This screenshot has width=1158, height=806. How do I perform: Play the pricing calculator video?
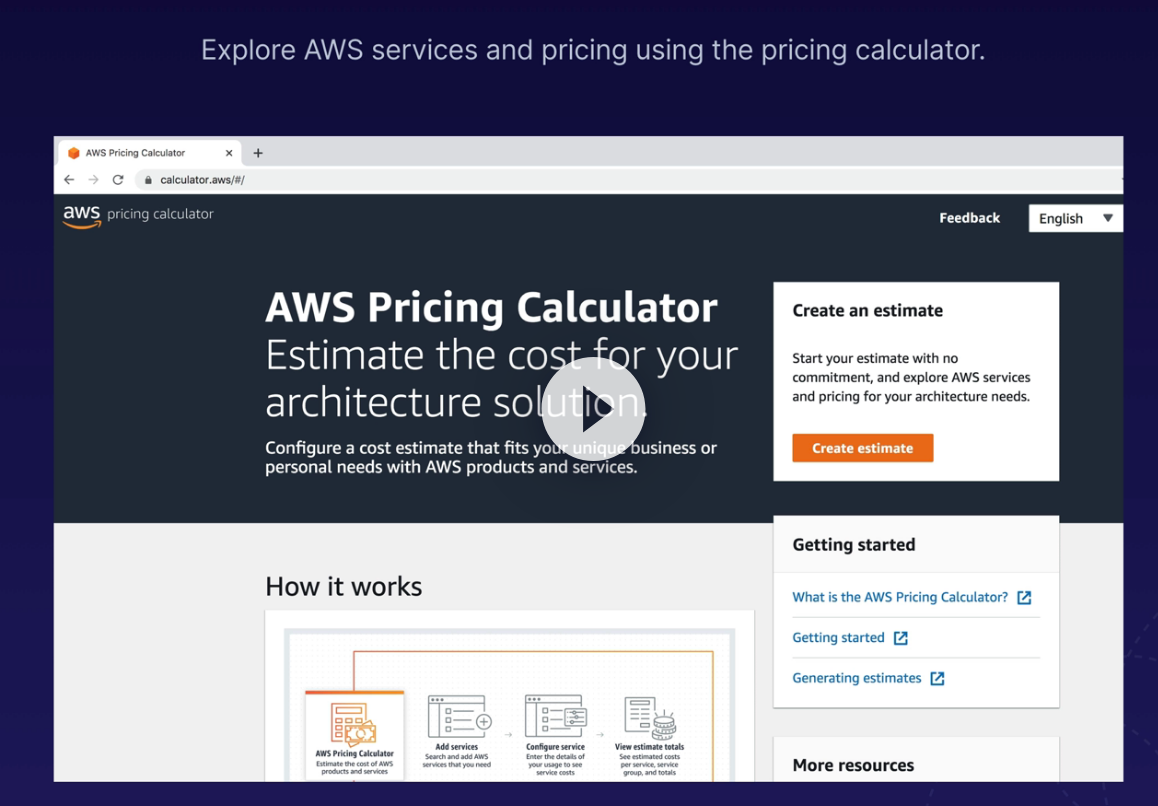point(593,408)
